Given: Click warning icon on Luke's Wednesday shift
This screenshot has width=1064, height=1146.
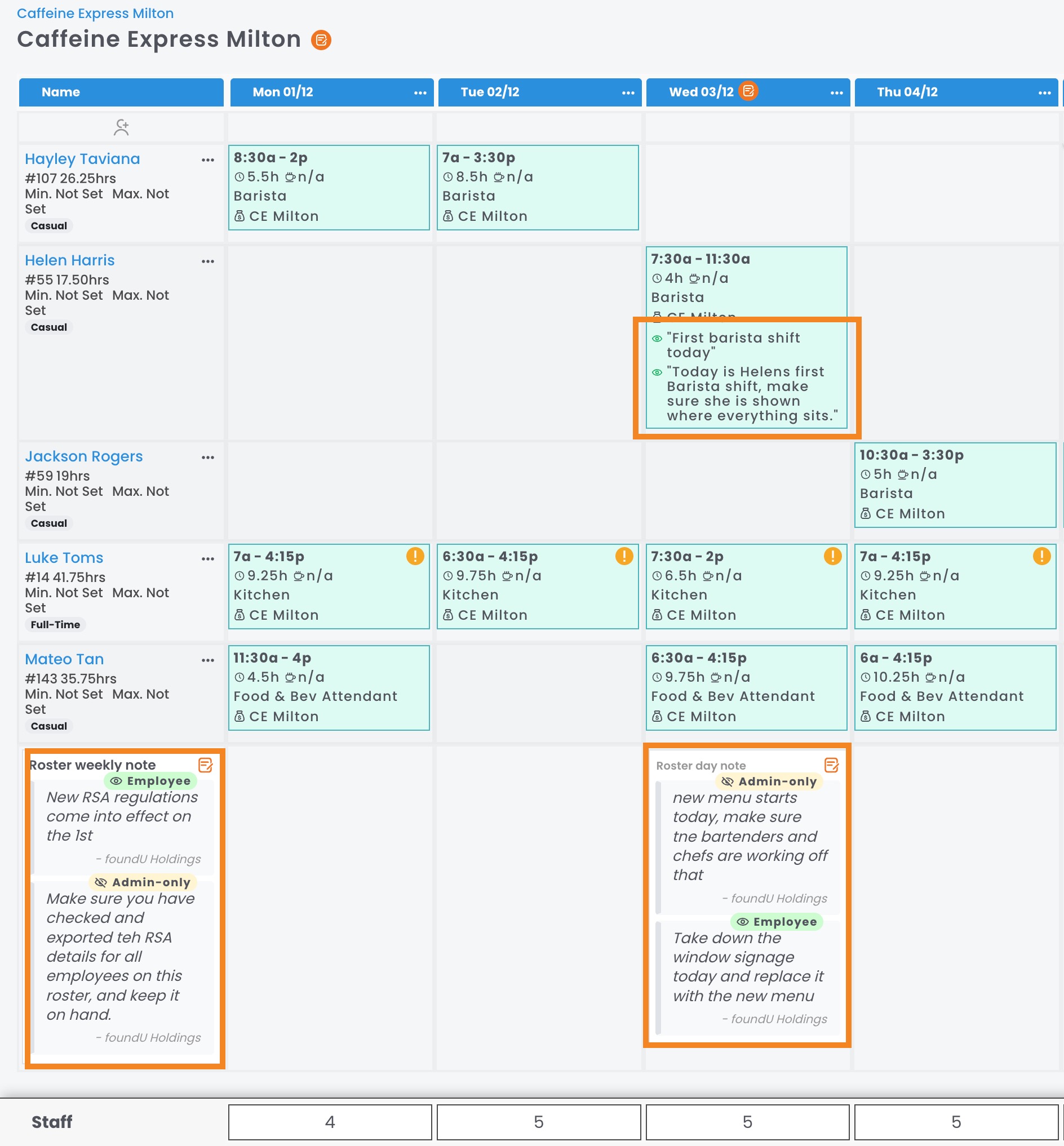Looking at the screenshot, I should pos(832,556).
